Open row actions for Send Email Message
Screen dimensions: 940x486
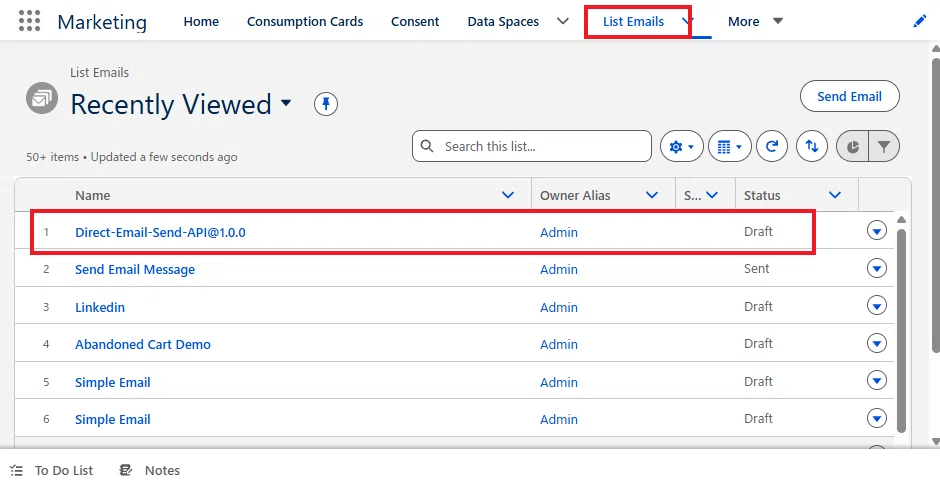[876, 268]
